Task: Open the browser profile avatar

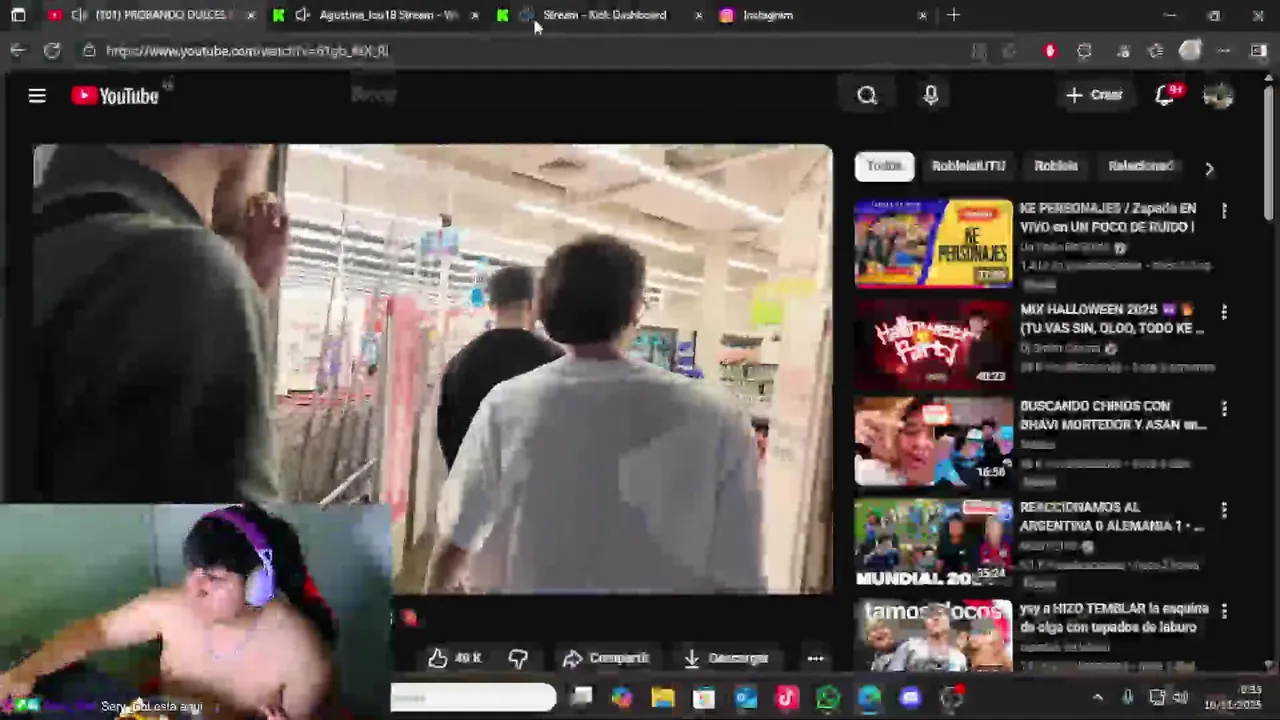Action: click(1190, 51)
